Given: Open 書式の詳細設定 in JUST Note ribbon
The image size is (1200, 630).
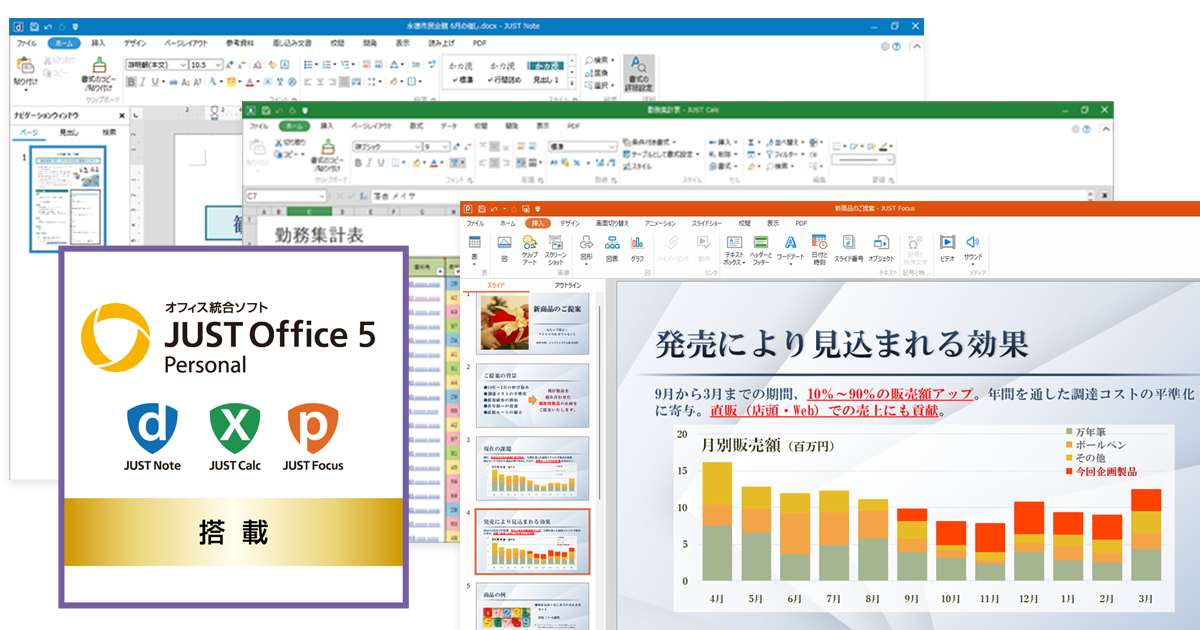Looking at the screenshot, I should tap(639, 73).
